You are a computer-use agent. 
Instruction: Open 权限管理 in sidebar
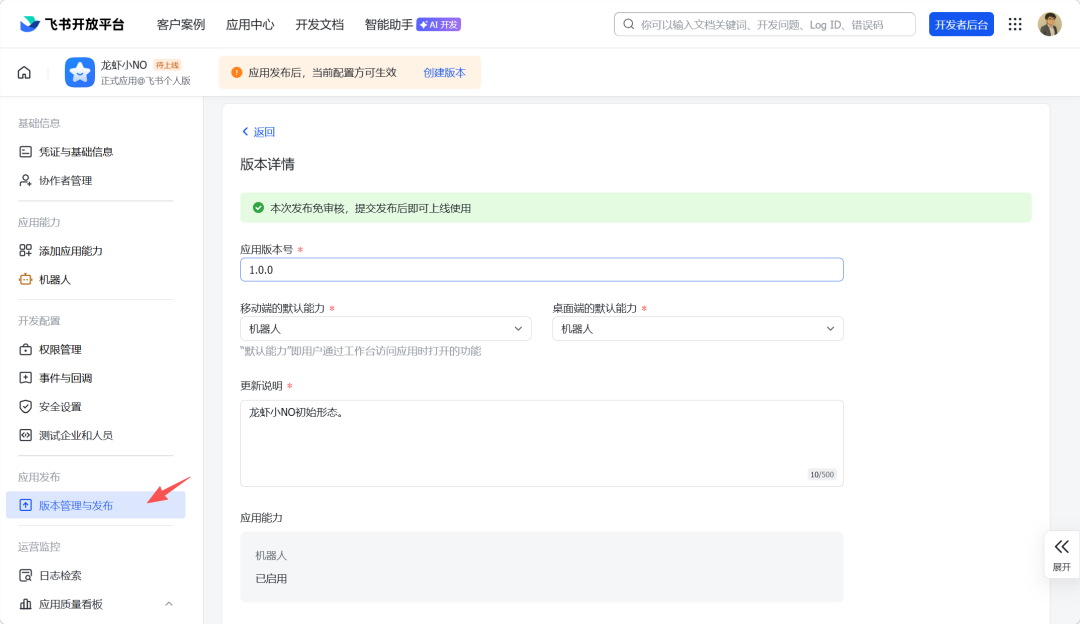pos(60,350)
